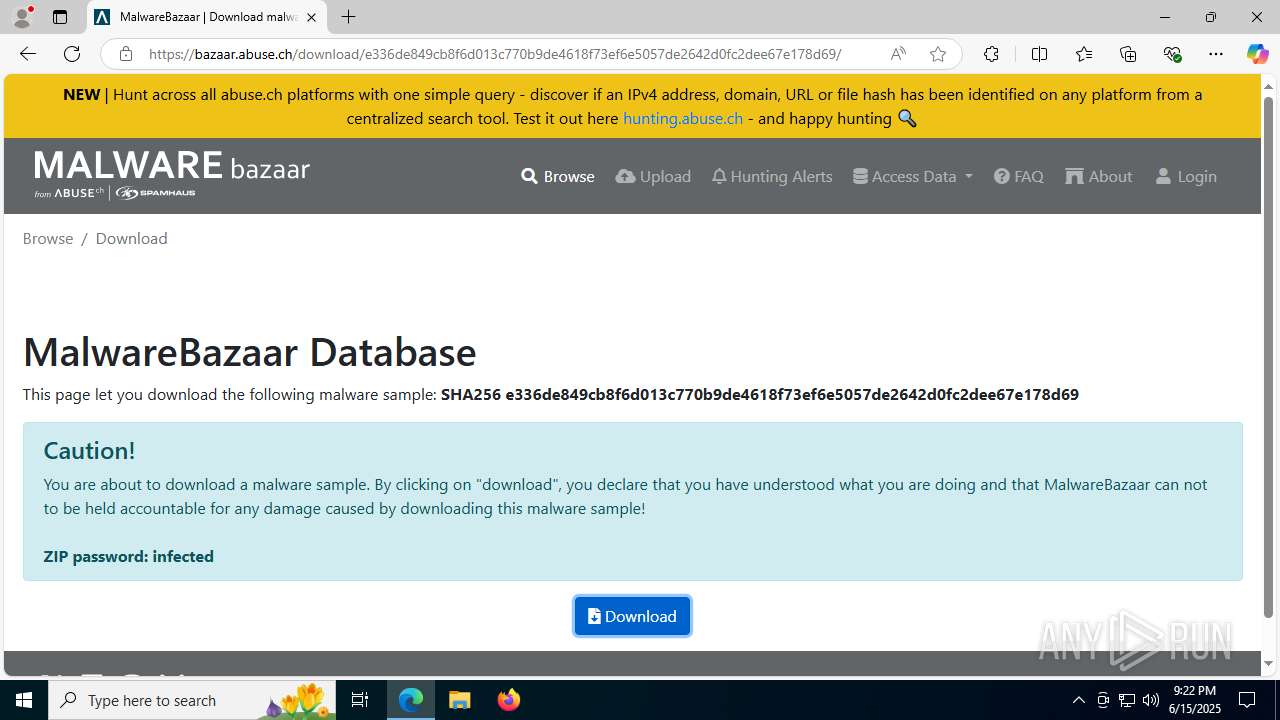Screen dimensions: 1280x720
Task: Toggle the Split screen icon
Action: point(1039,54)
